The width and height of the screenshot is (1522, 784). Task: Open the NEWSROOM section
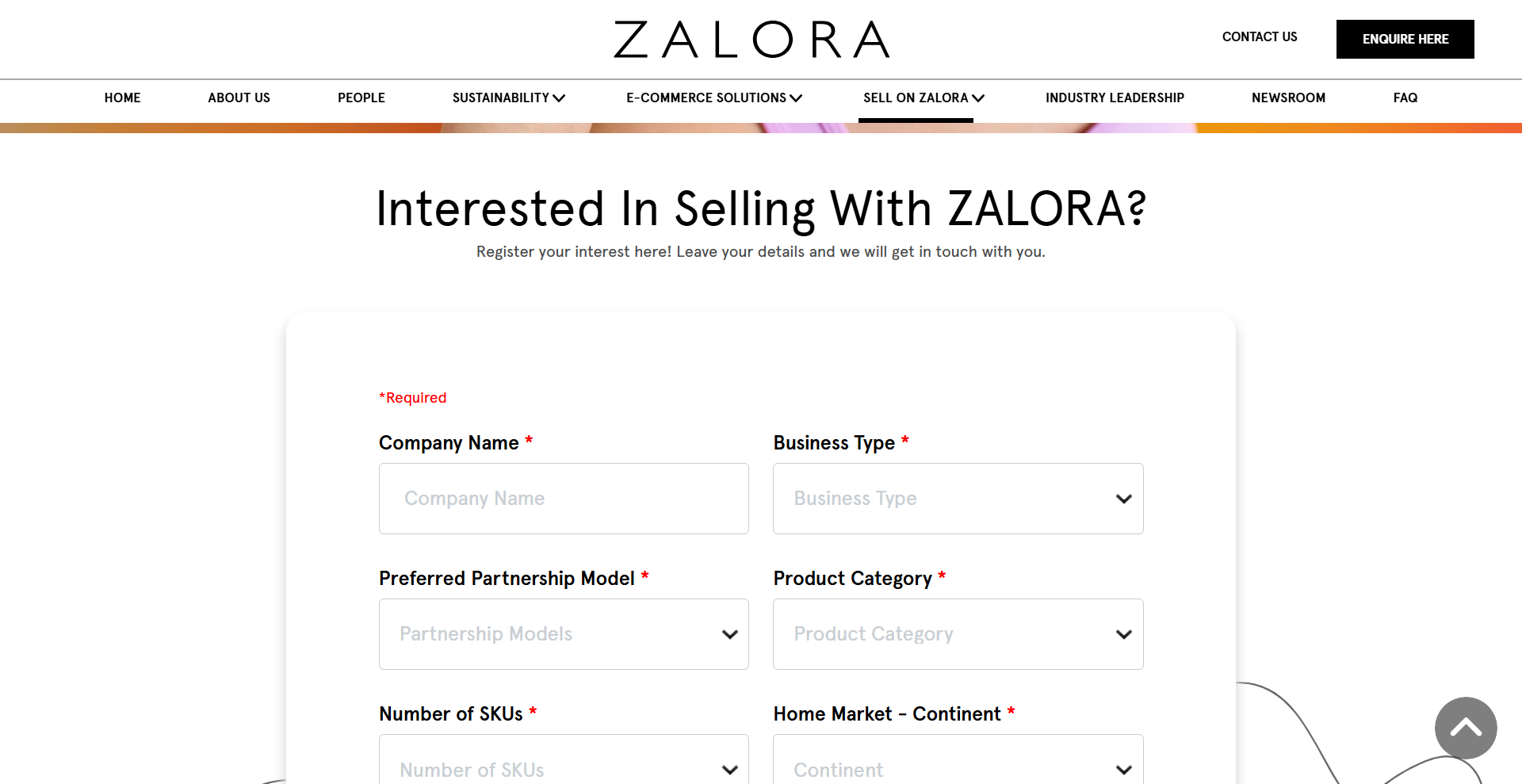[x=1288, y=98]
